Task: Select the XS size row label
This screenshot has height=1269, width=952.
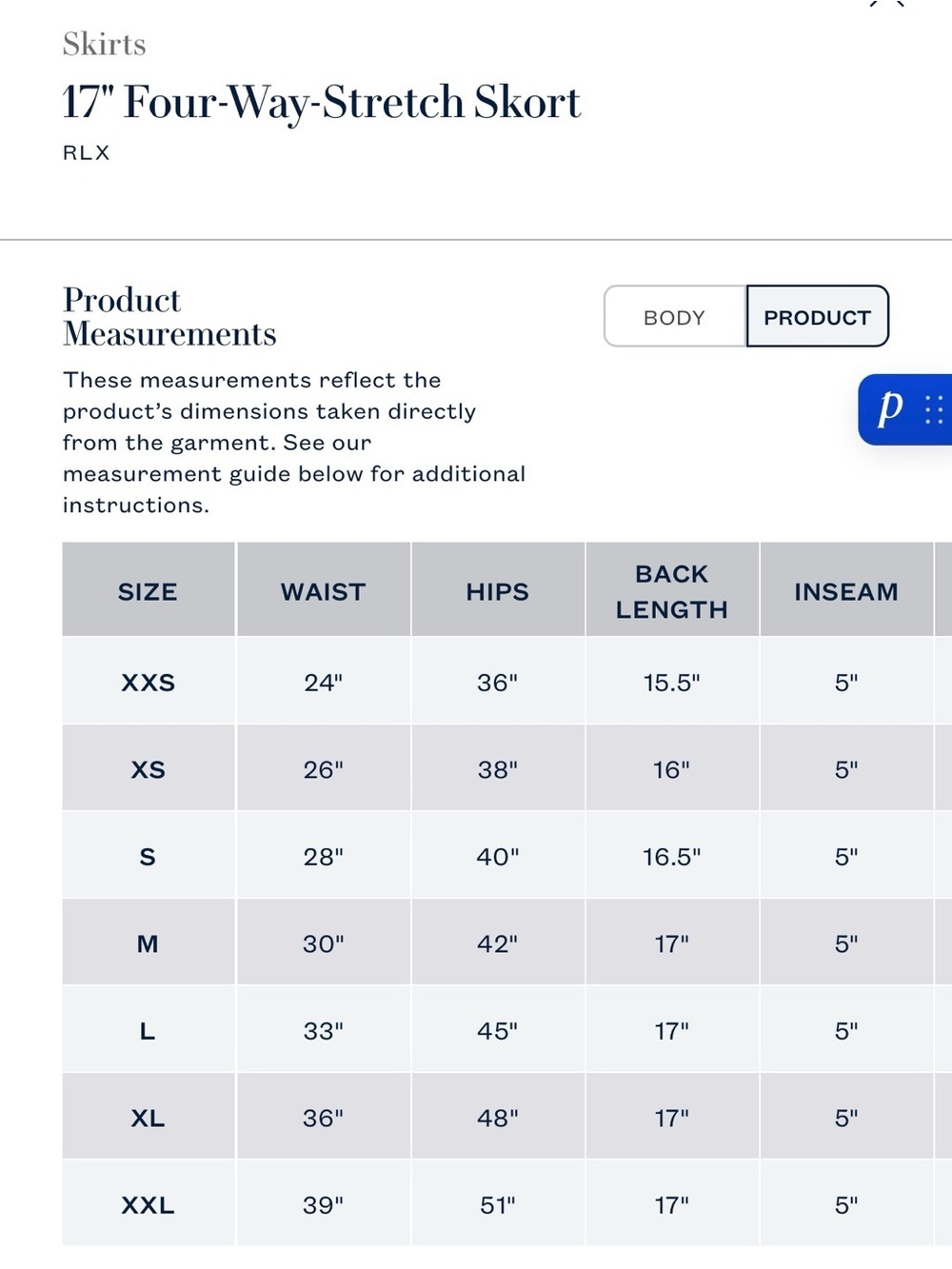Action: click(x=148, y=769)
